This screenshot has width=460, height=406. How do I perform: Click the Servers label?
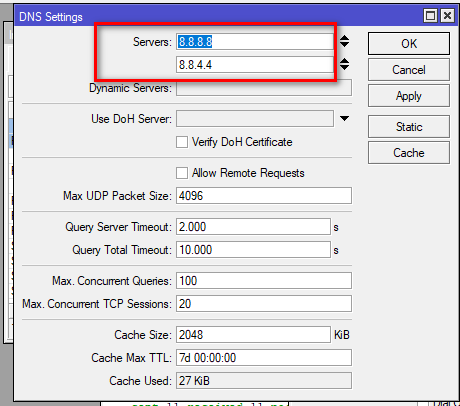pos(152,42)
